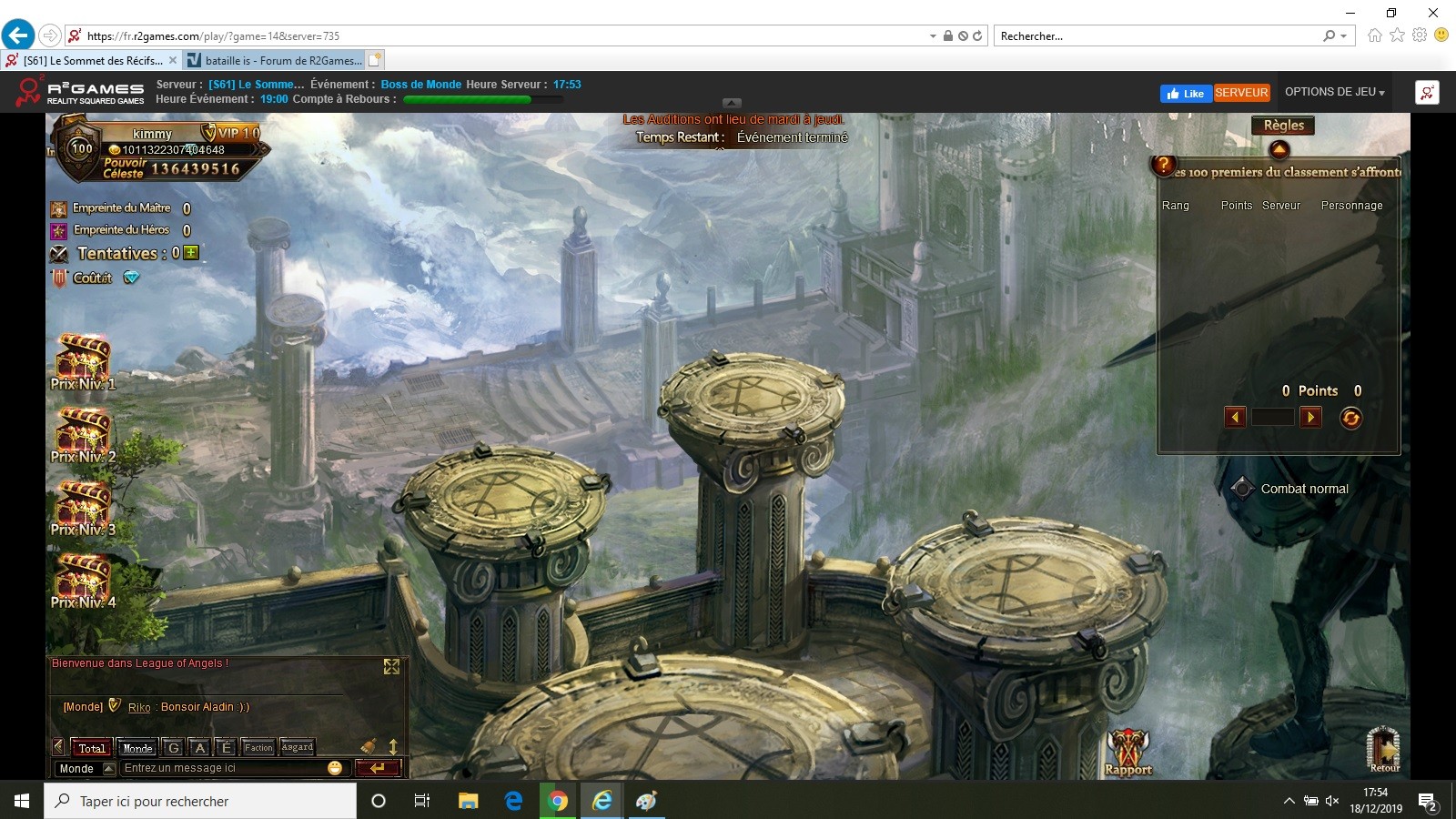Viewport: 1456px width, 819px height.
Task: Open the Prix Niv. 1 reward chest
Action: (83, 357)
